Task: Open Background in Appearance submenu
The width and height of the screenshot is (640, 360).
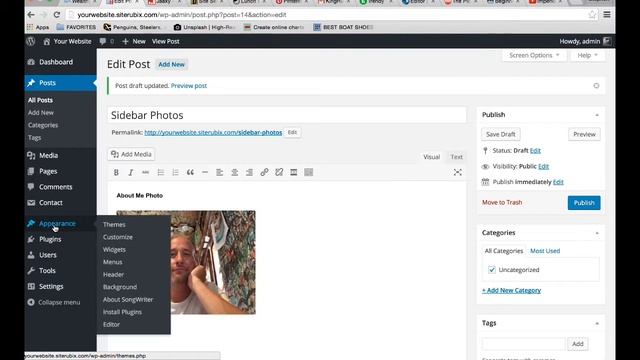Action: click(x=120, y=287)
